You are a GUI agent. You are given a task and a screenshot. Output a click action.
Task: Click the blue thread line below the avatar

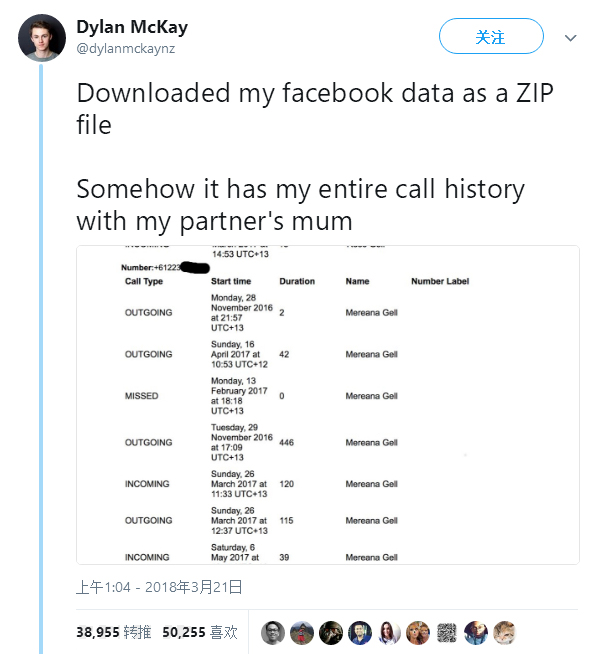(41, 359)
